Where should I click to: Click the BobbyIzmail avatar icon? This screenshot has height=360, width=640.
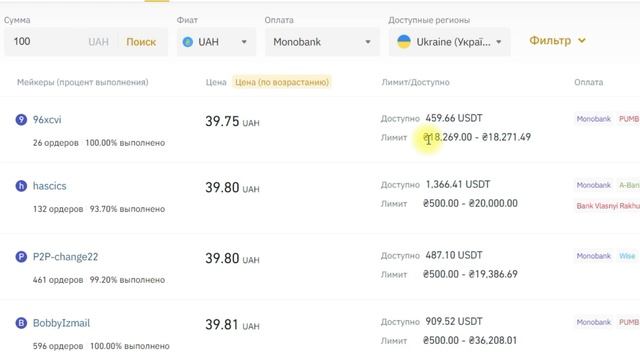pos(21,323)
